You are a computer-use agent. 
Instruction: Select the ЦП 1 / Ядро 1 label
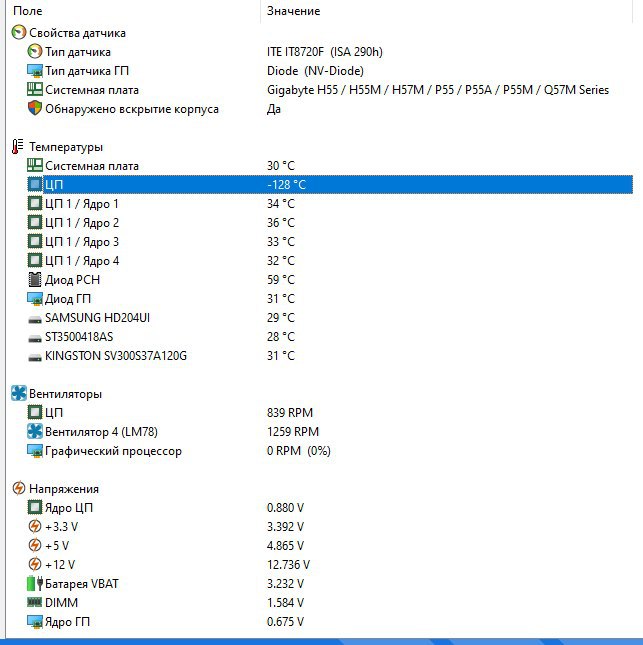(x=81, y=204)
